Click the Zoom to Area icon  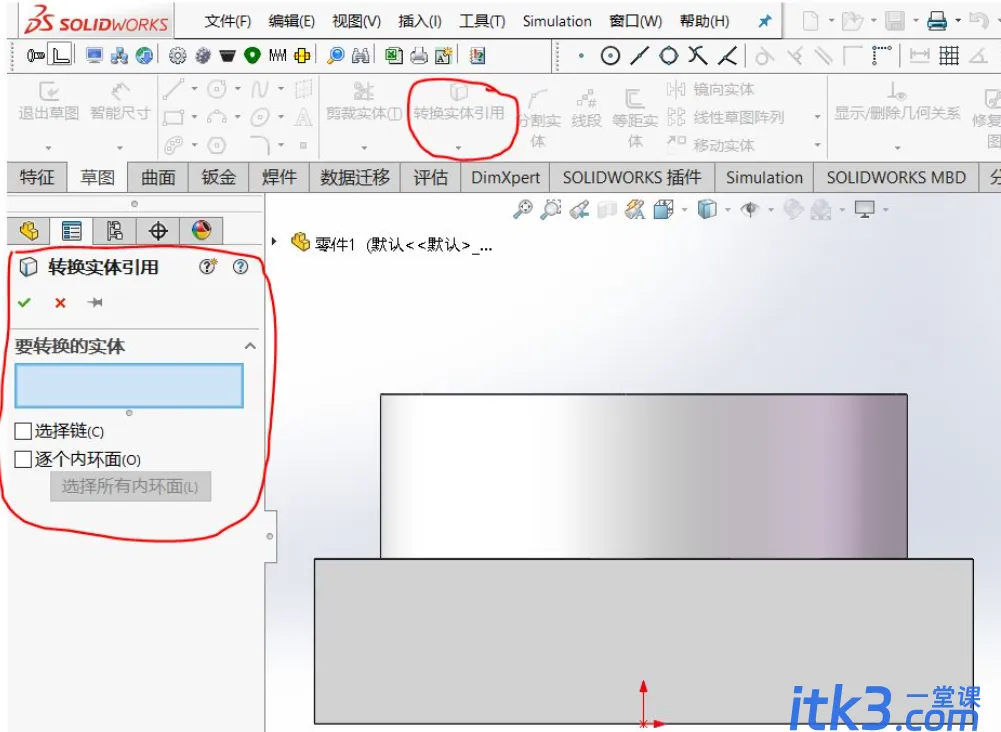(x=551, y=209)
